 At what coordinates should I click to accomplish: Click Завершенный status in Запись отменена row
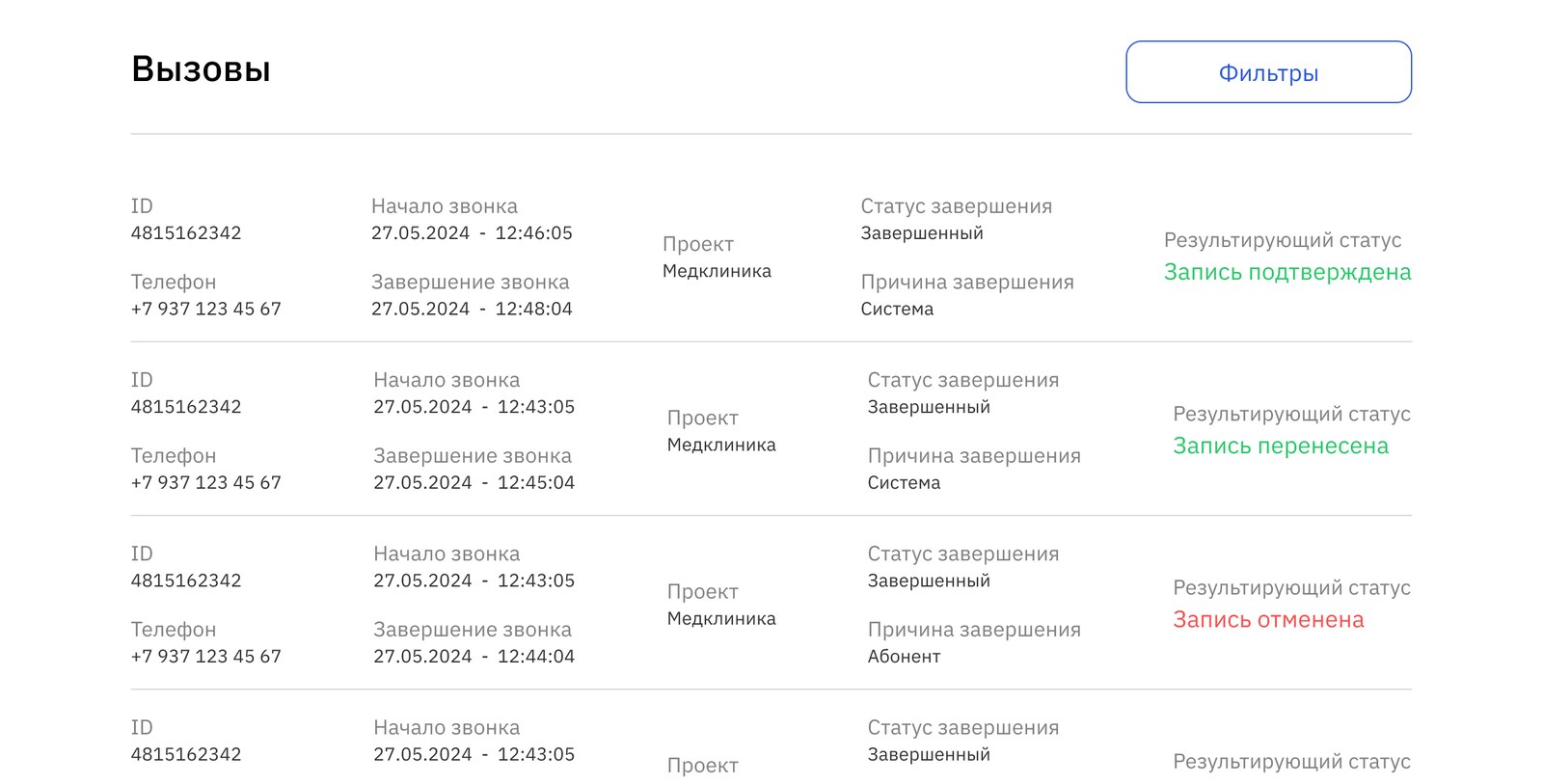click(929, 580)
